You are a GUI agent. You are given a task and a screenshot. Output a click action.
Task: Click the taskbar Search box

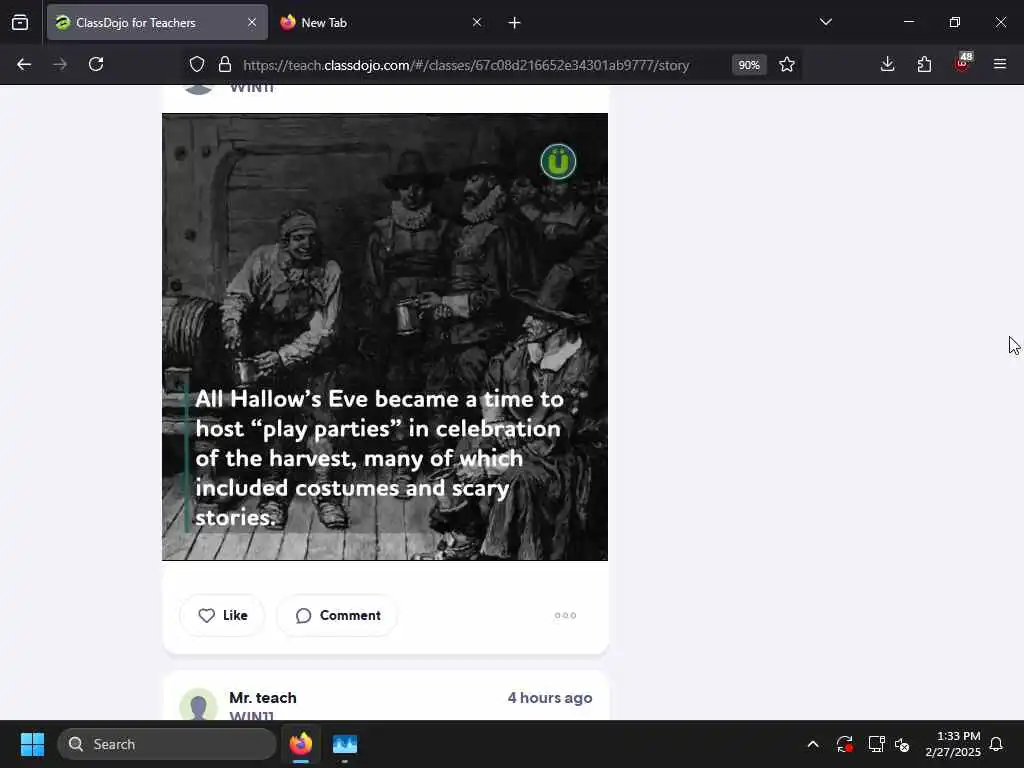pyautogui.click(x=167, y=744)
